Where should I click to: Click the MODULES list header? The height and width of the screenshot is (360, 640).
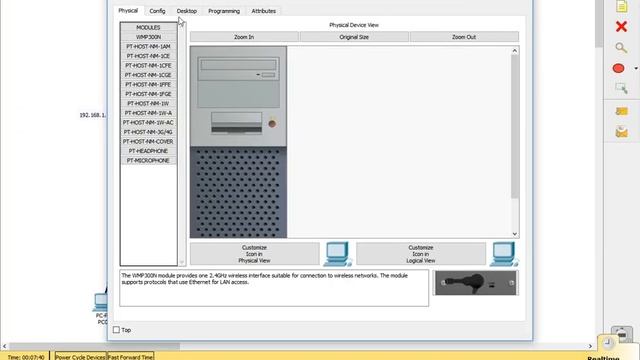pyautogui.click(x=148, y=27)
